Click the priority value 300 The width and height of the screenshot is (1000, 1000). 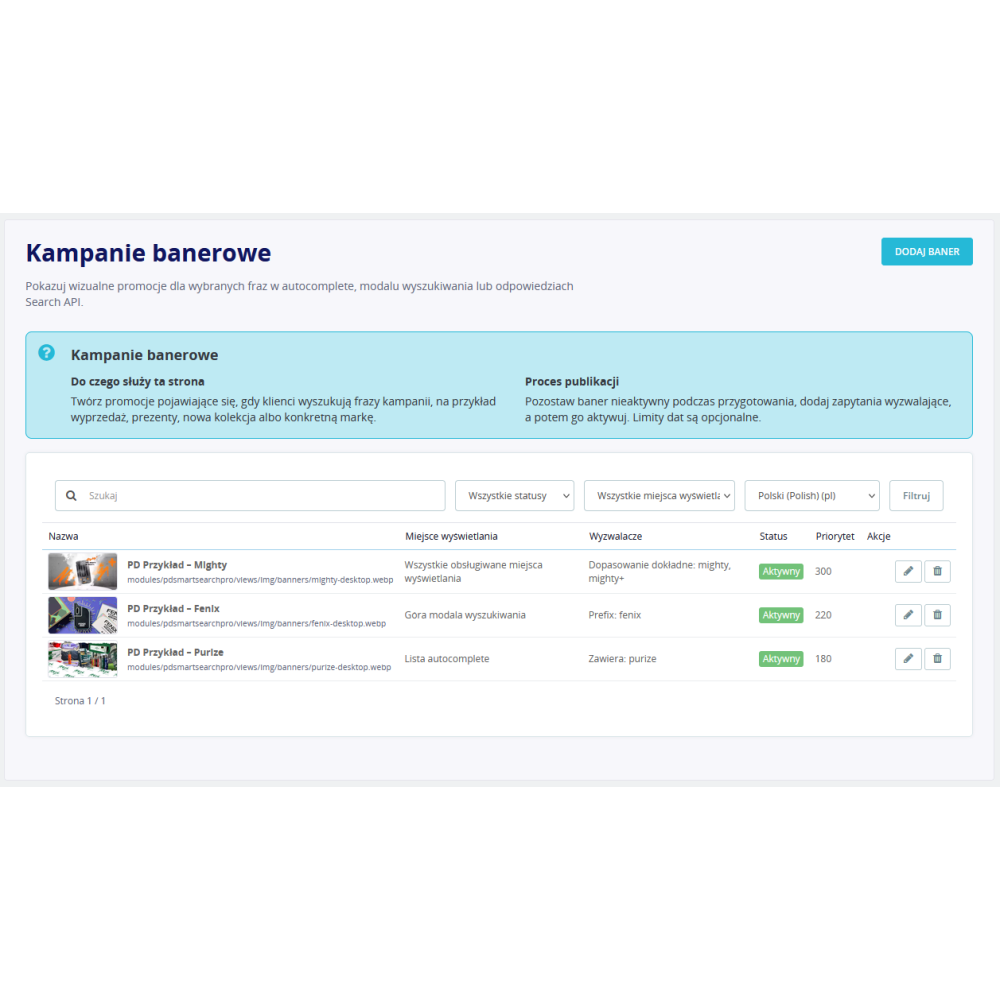point(823,571)
